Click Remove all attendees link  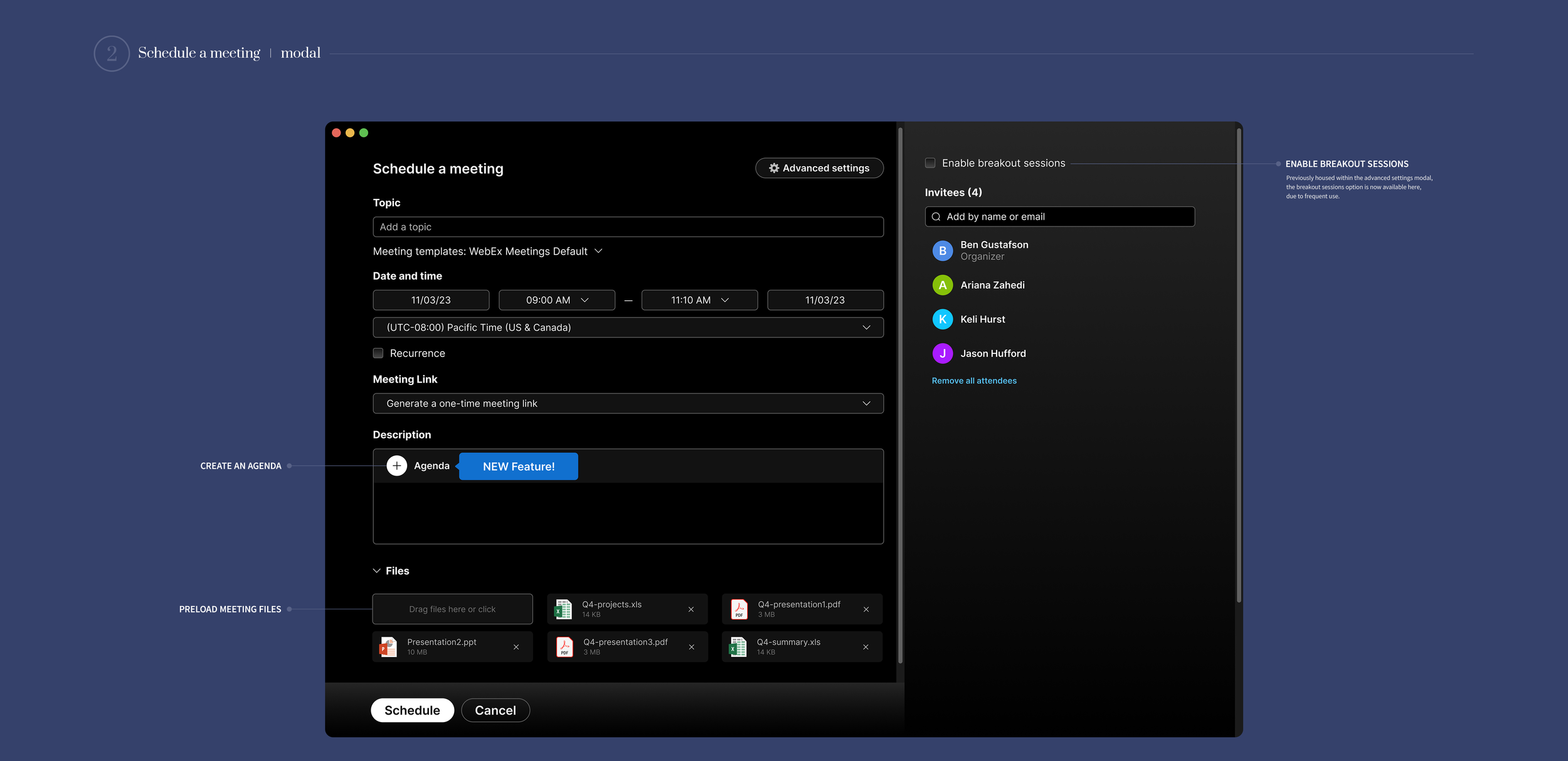(x=973, y=381)
